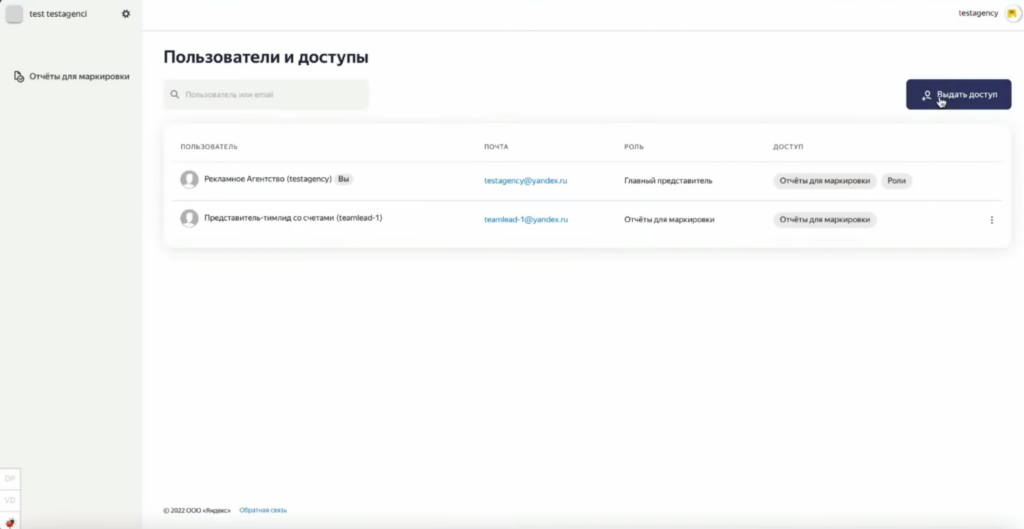Click the Отчёты для маркировки sidebar icon
Viewport: 1024px width, 529px height.
click(19, 76)
